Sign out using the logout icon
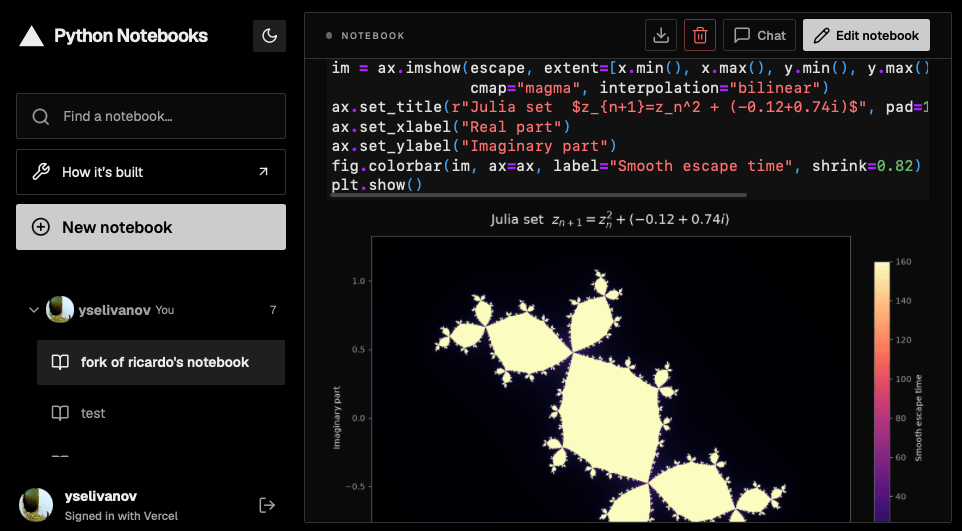Screen dimensions: 962x531 click(267, 505)
